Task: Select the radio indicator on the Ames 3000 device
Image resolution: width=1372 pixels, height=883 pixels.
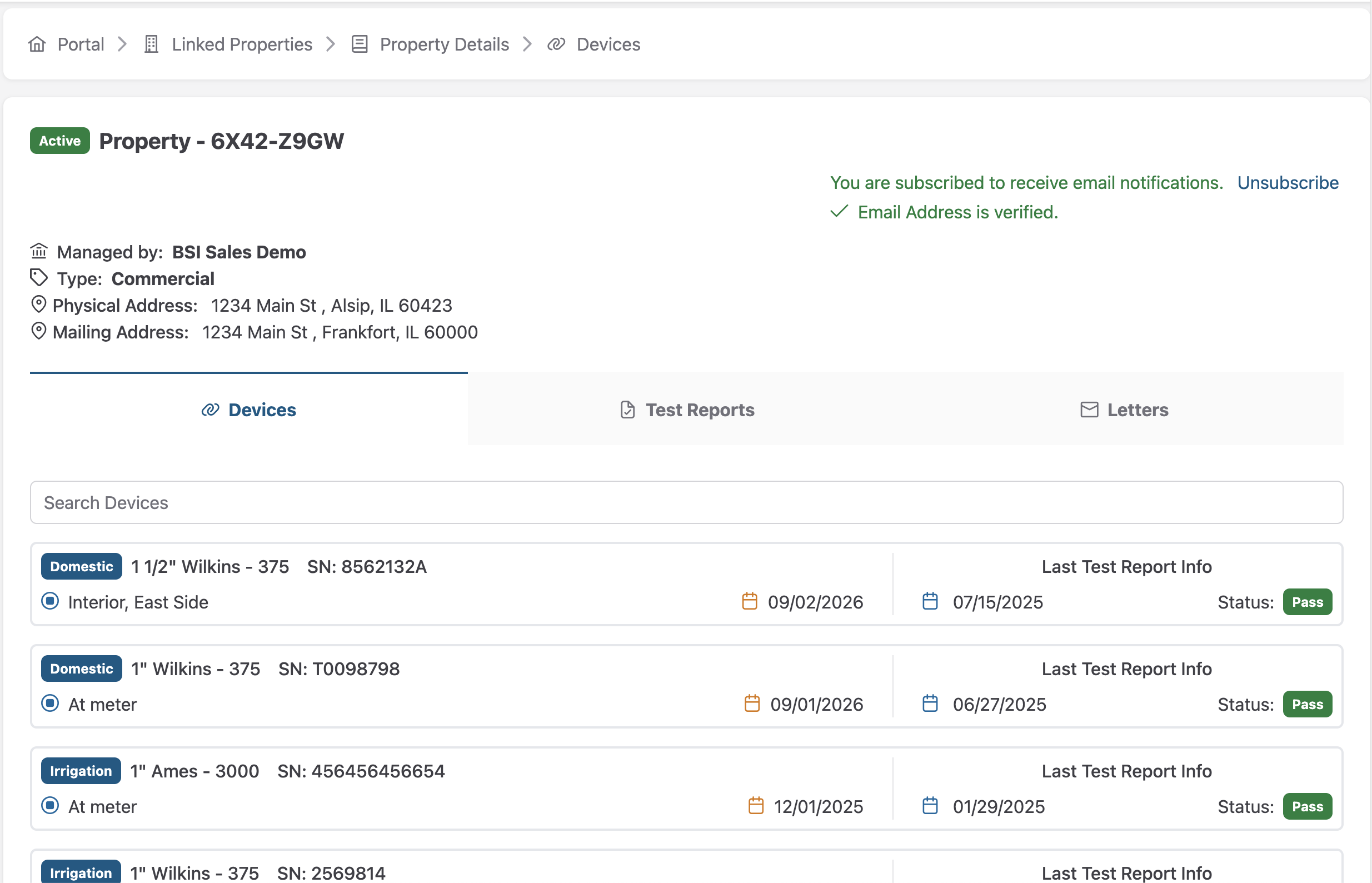Action: [x=51, y=806]
